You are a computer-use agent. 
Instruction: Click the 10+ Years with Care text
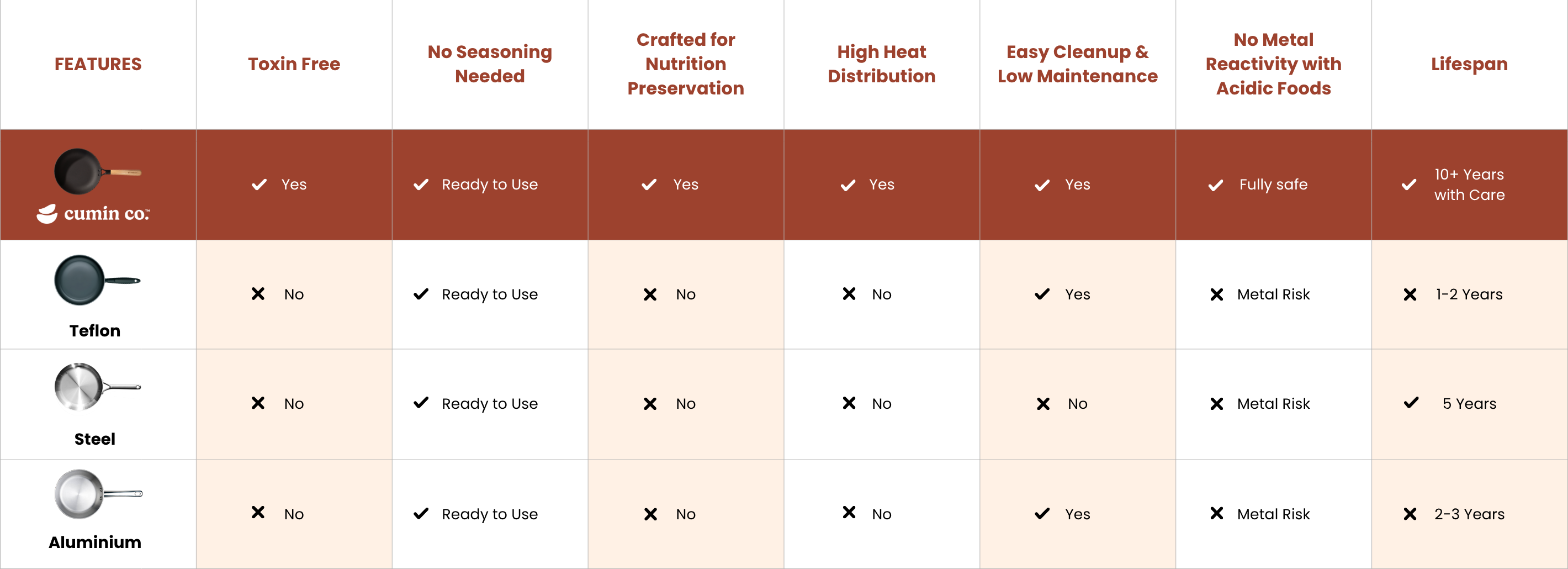(1469, 185)
